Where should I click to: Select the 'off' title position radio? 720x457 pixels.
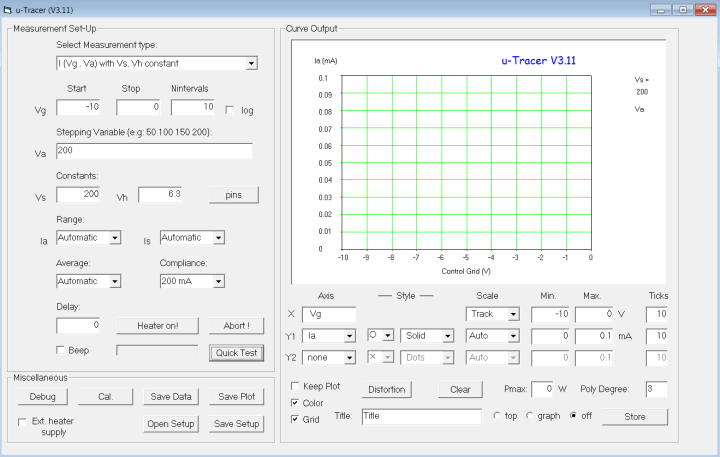(573, 416)
